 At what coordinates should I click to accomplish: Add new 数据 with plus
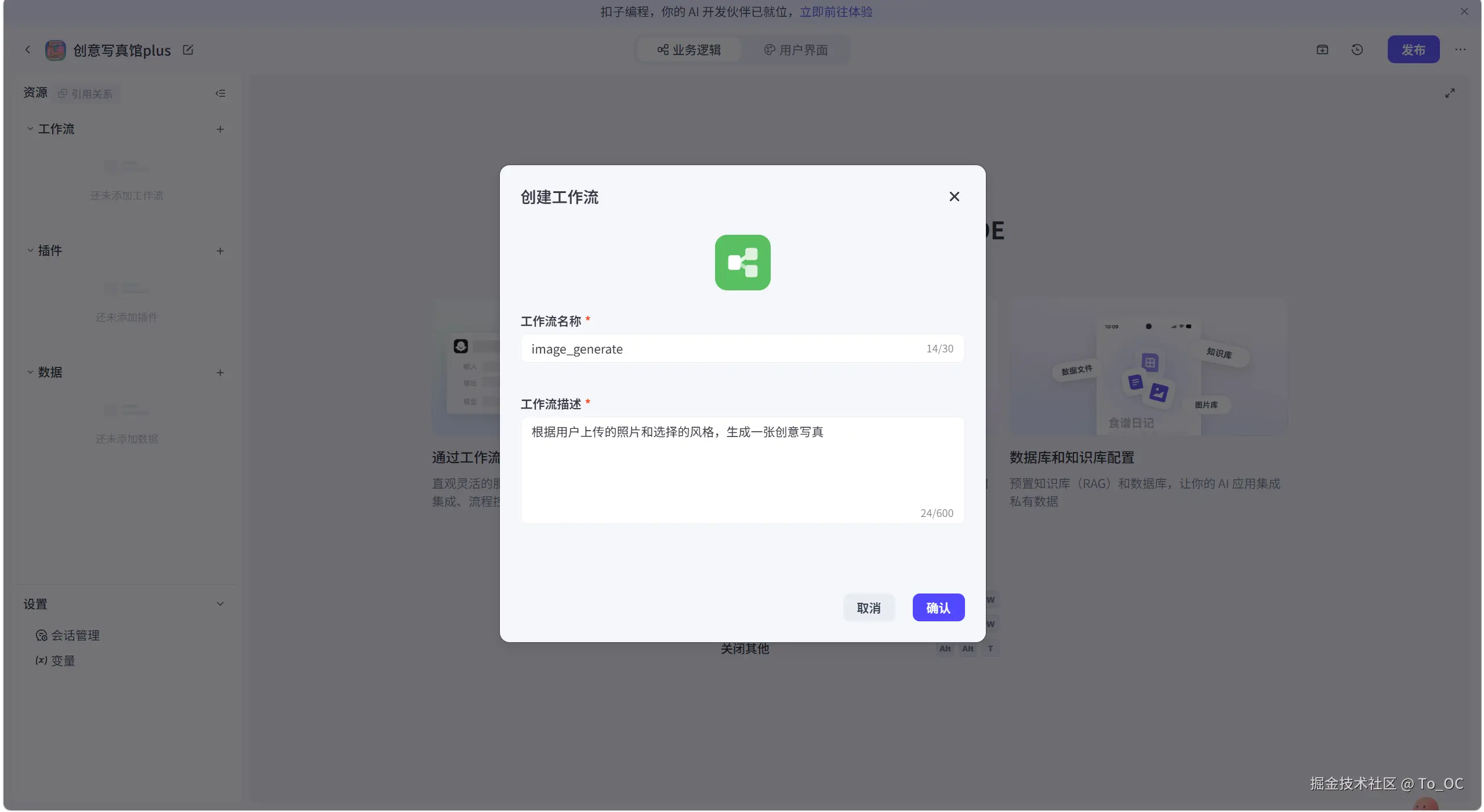coord(220,373)
